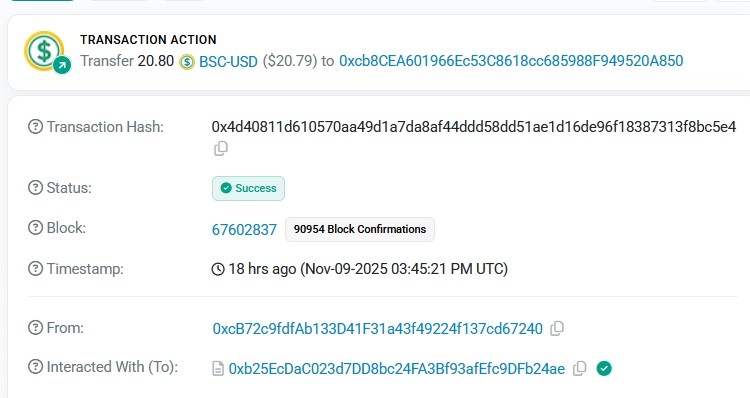
Task: Click the Timestamp help question icon
Action: (x=35, y=269)
